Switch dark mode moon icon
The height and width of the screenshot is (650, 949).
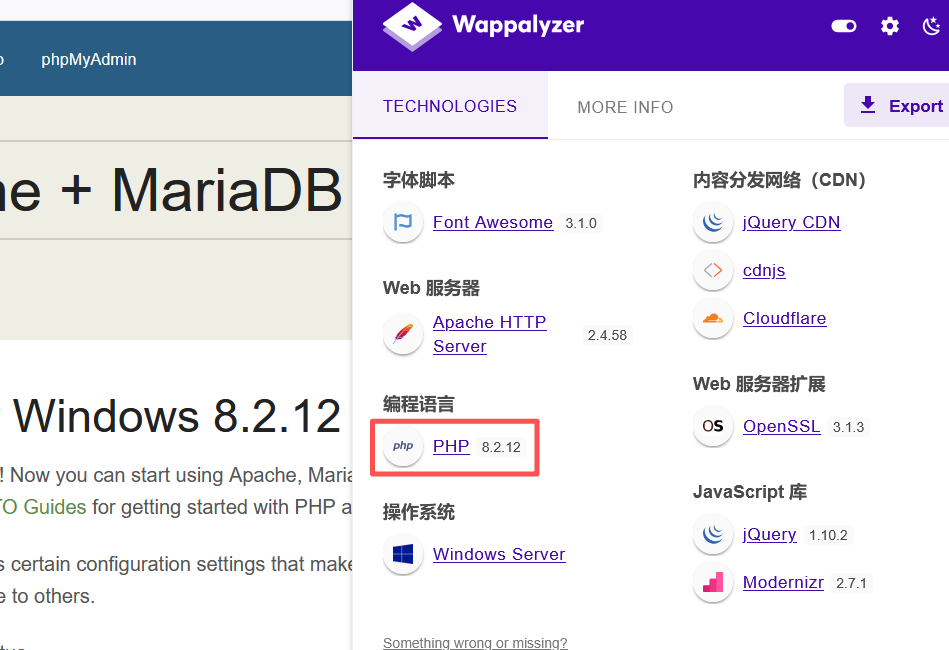[x=932, y=26]
